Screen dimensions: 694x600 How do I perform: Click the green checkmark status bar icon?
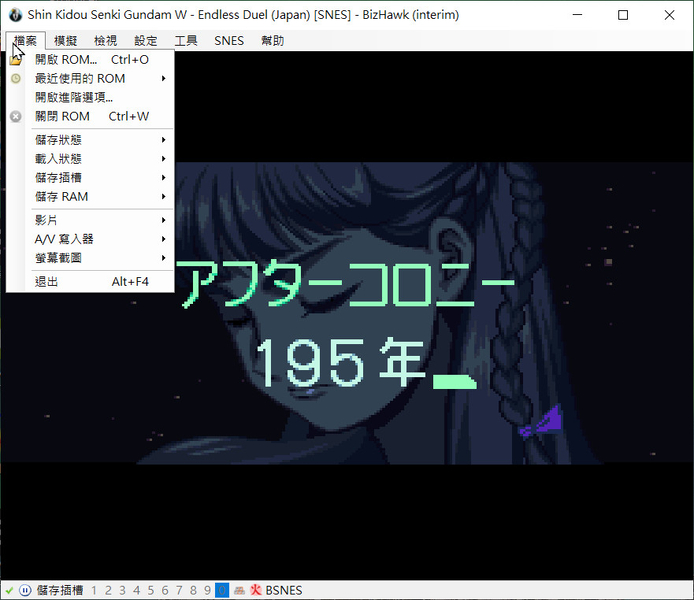coord(9,590)
